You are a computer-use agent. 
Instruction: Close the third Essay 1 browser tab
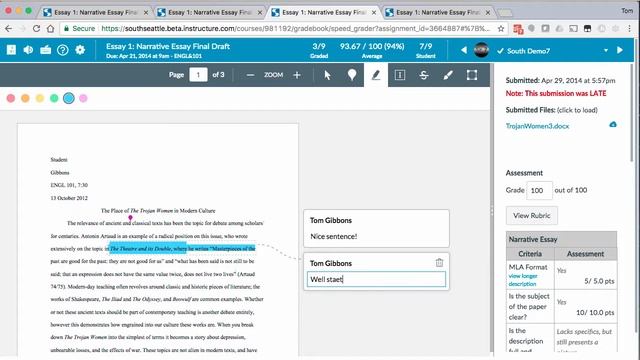click(373, 13)
